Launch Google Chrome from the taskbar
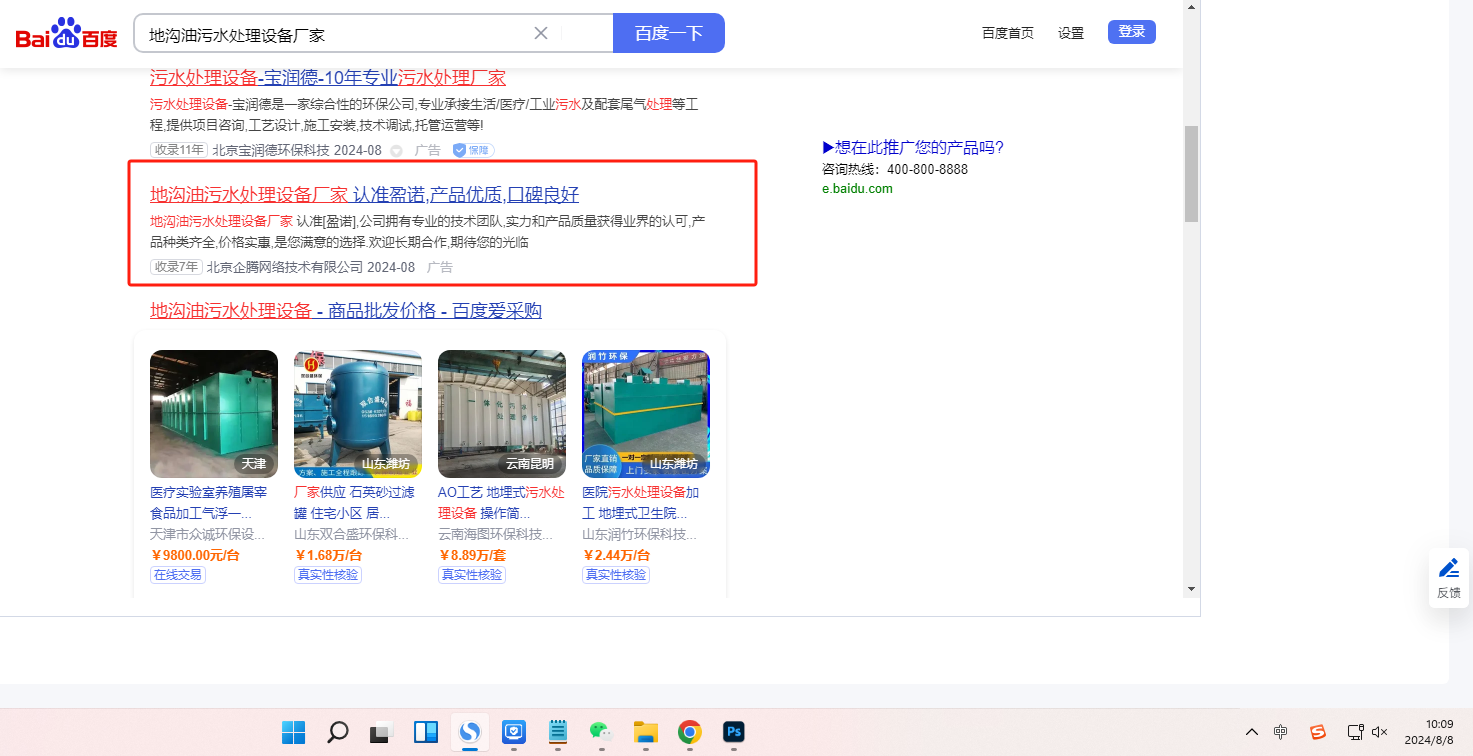Screen dimensions: 1473x756 click(x=689, y=732)
